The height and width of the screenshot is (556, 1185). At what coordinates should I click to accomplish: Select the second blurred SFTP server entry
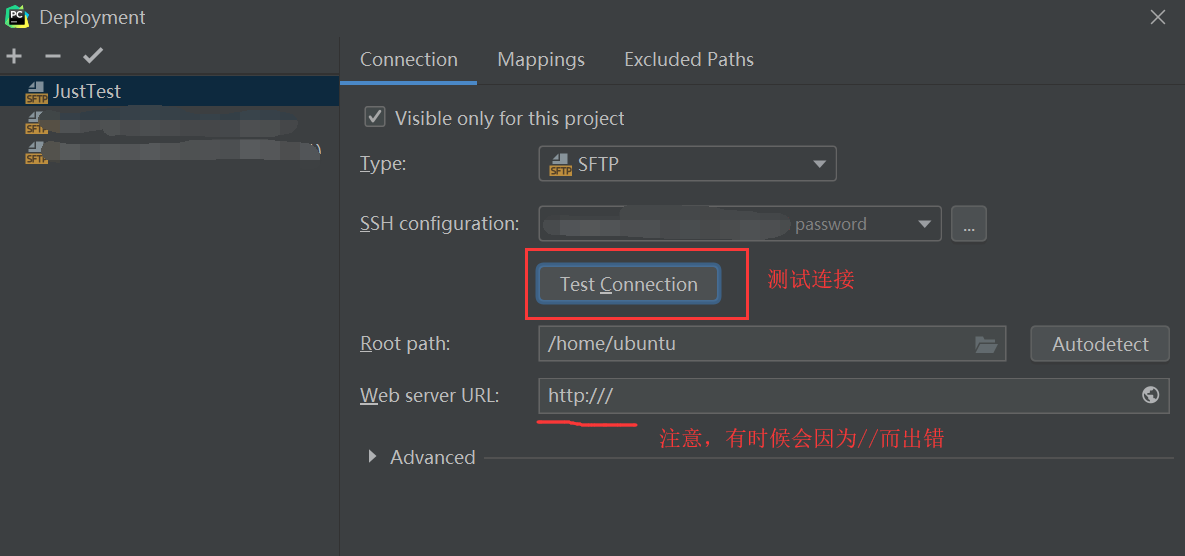(169, 122)
